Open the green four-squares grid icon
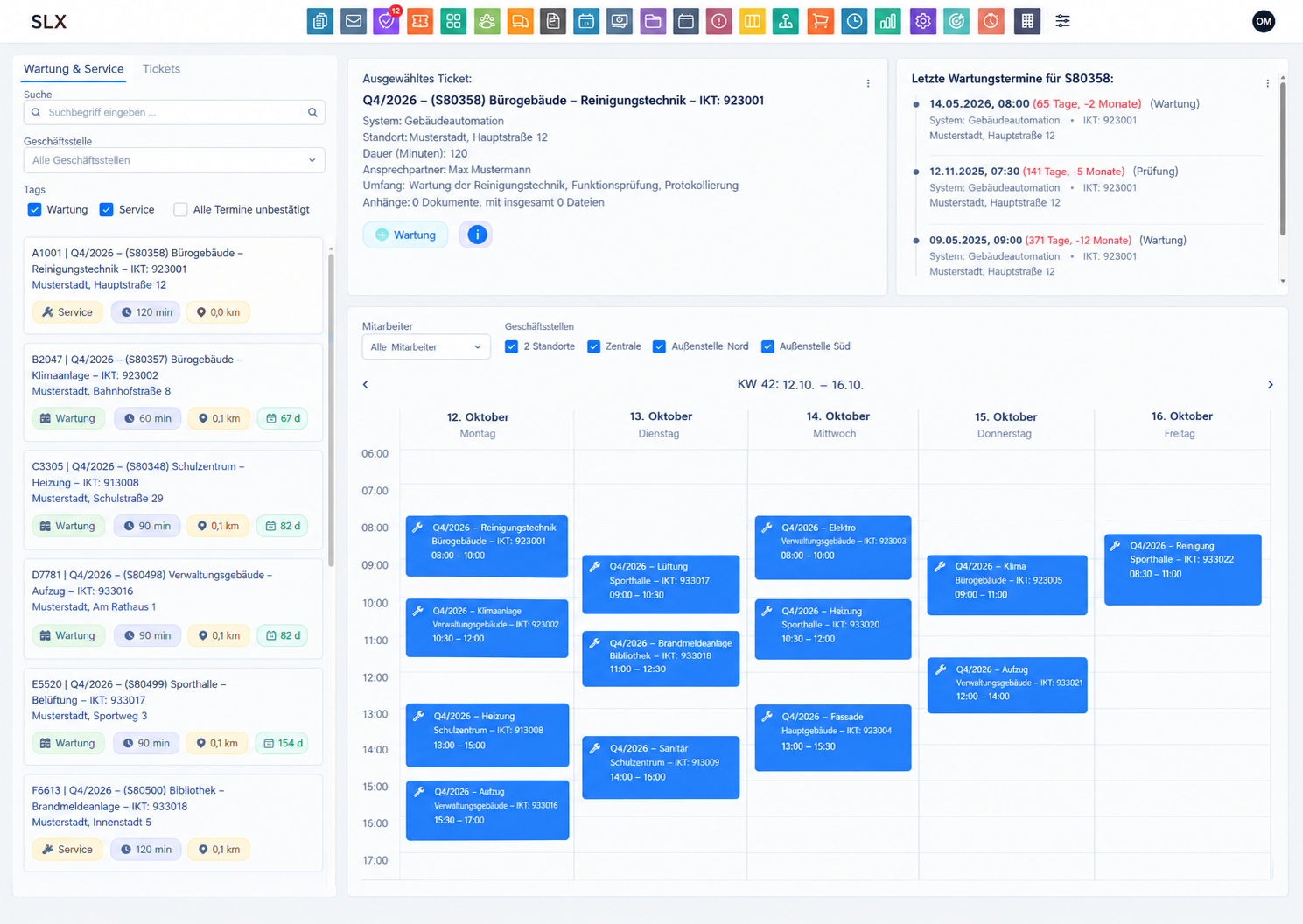 [453, 21]
